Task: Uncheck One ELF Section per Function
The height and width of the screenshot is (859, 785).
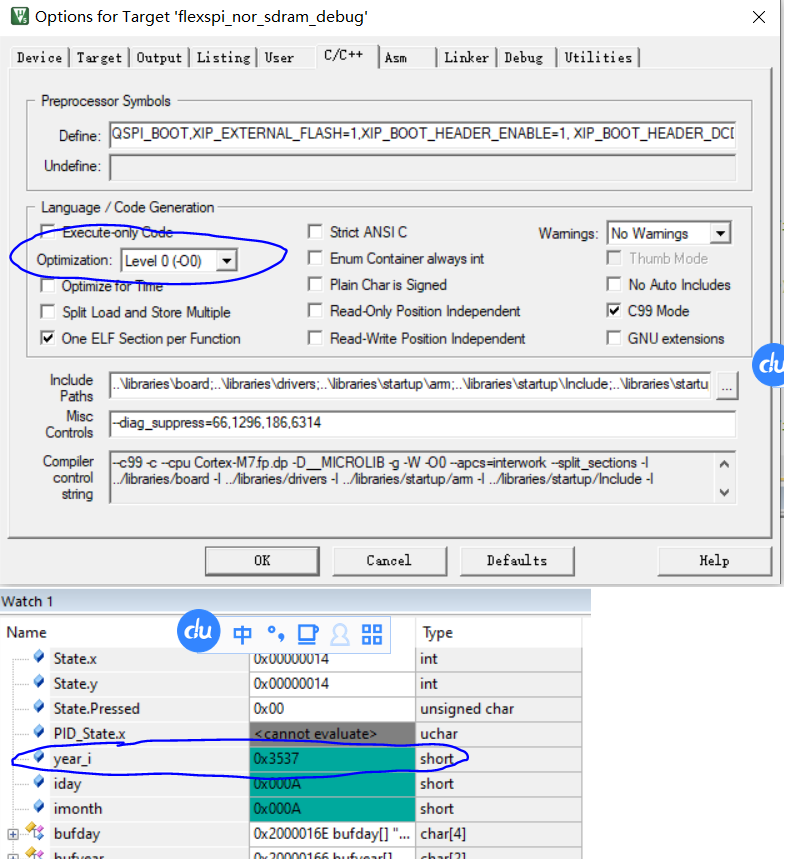Action: [48, 338]
